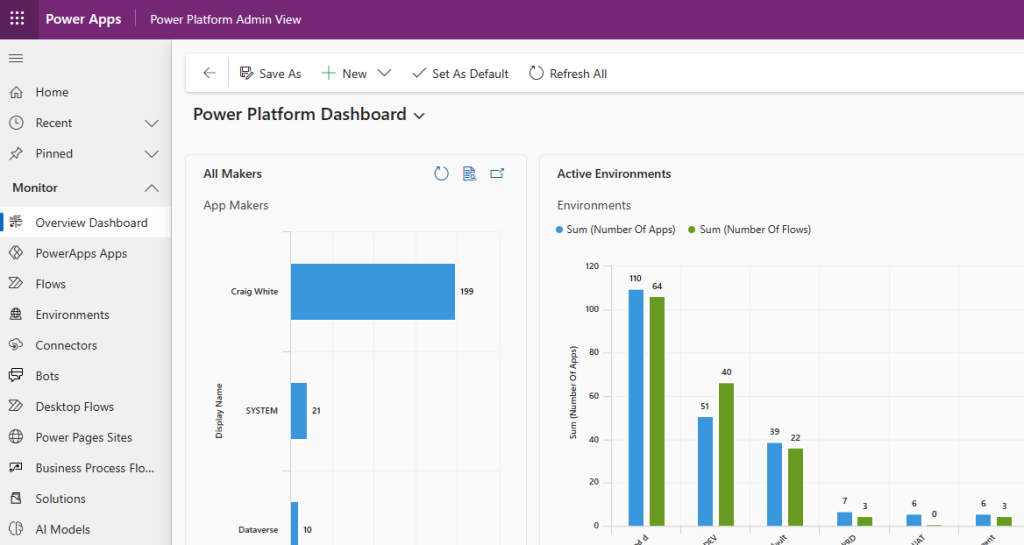This screenshot has height=545, width=1024.
Task: Open the New dropdown arrow
Action: tap(385, 73)
